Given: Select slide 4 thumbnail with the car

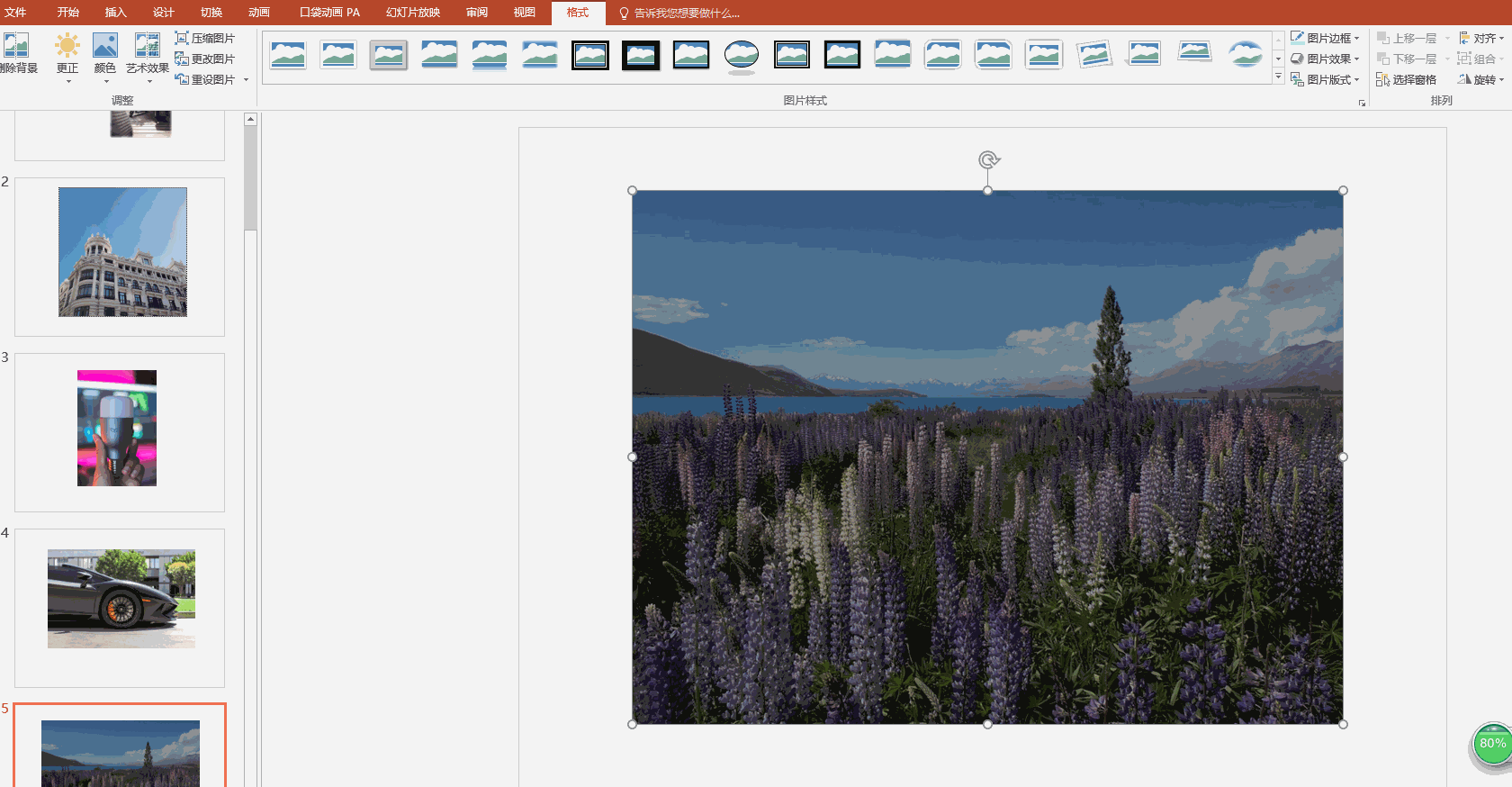Looking at the screenshot, I should [121, 599].
